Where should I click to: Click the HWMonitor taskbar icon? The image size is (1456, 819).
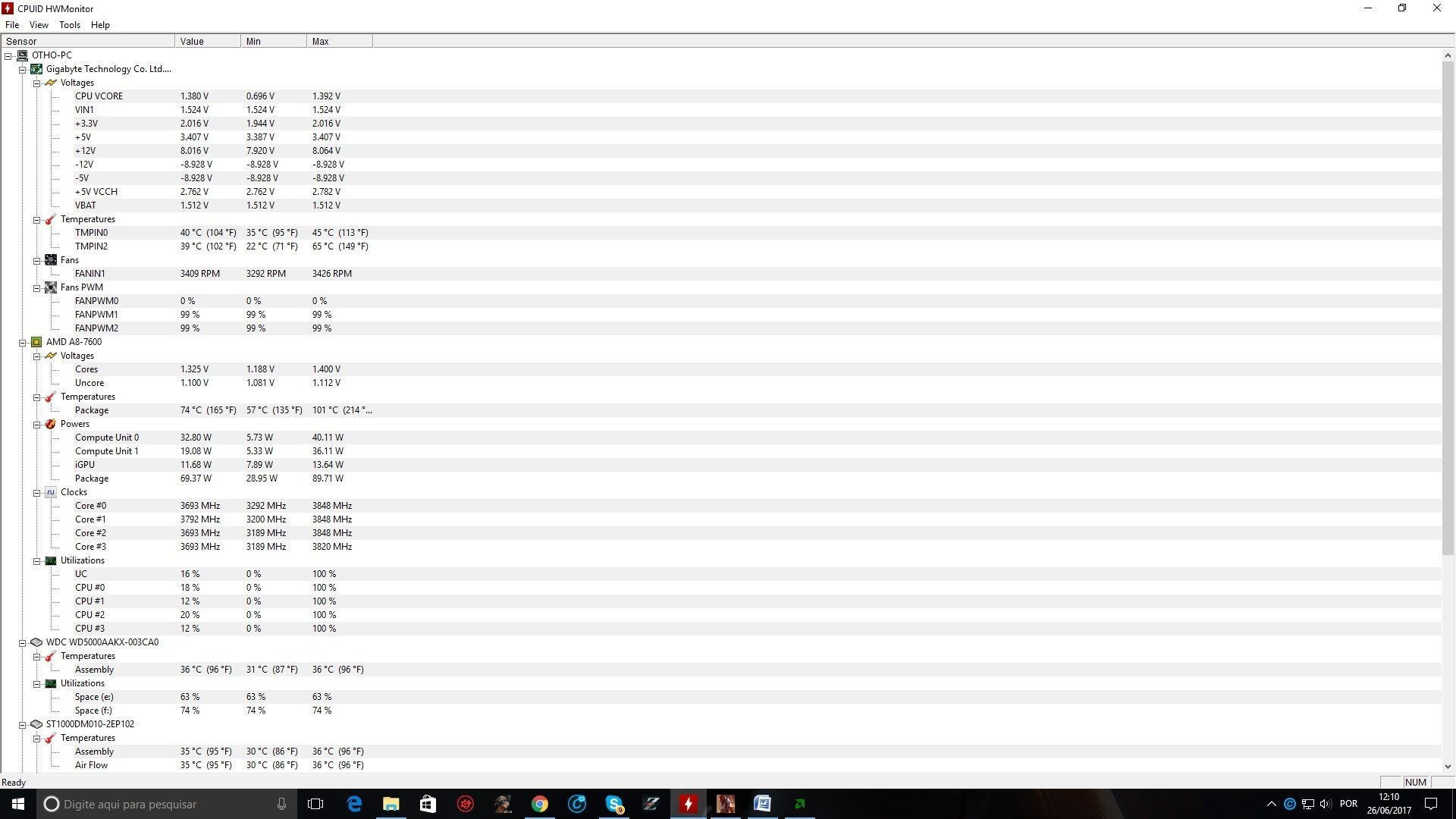click(689, 804)
